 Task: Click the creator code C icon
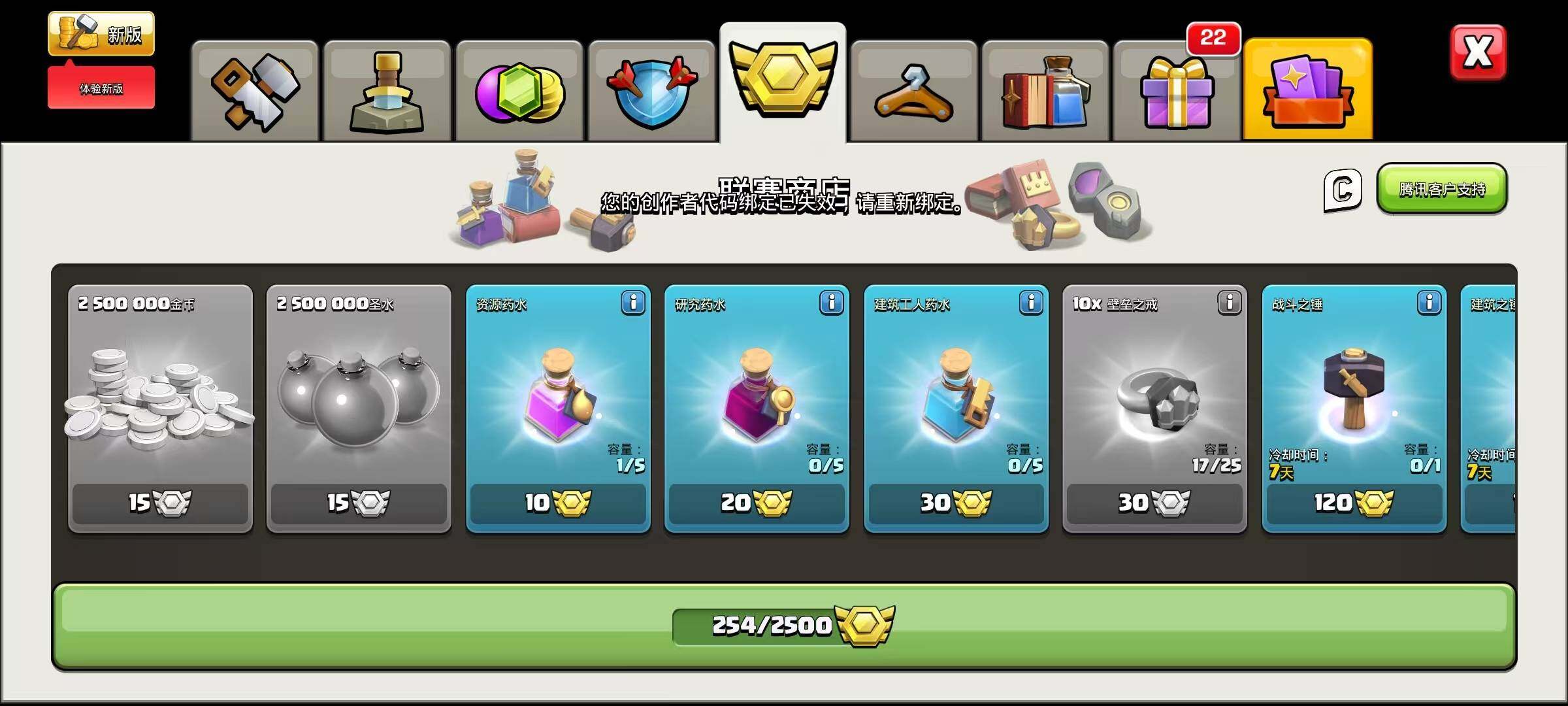tap(1343, 190)
